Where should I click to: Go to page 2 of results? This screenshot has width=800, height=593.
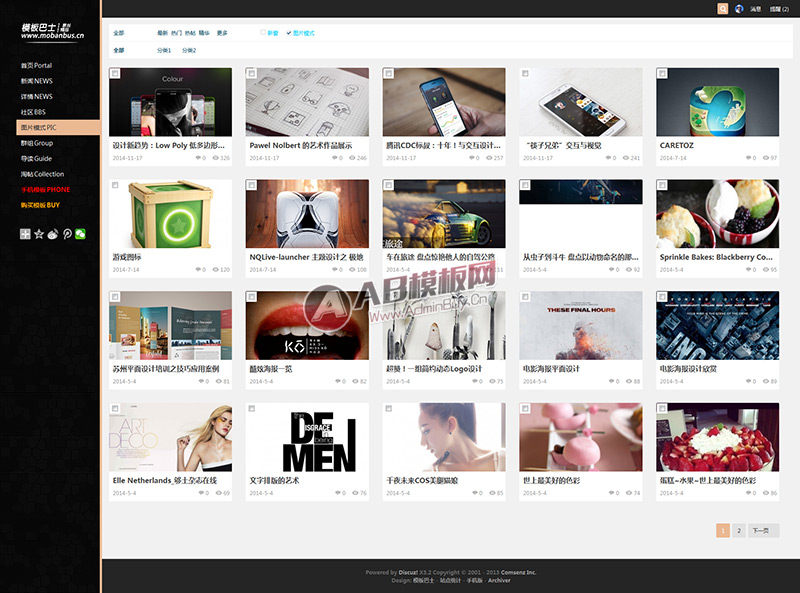(738, 531)
